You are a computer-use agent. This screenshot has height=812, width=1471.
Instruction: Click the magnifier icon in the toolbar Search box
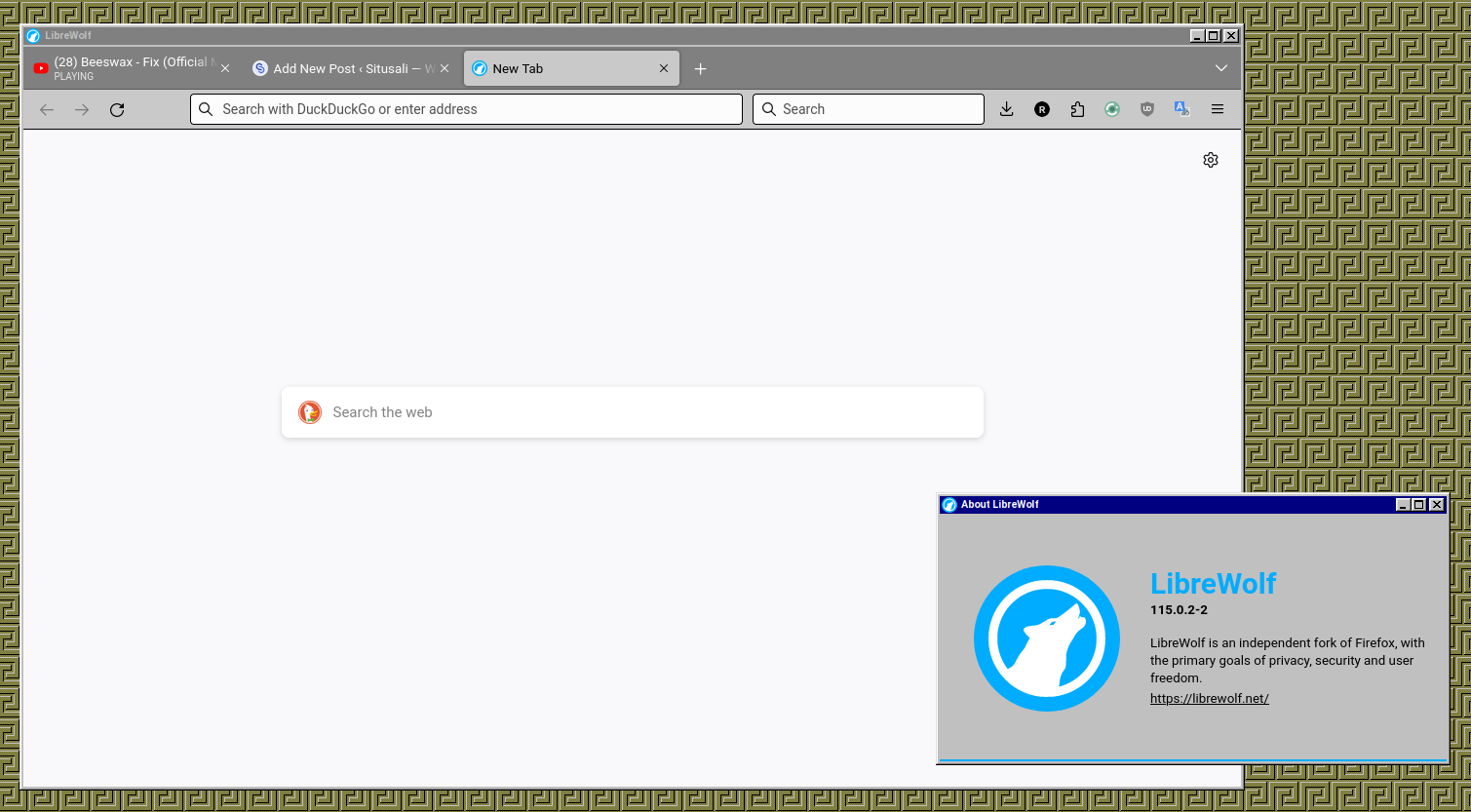(x=768, y=109)
